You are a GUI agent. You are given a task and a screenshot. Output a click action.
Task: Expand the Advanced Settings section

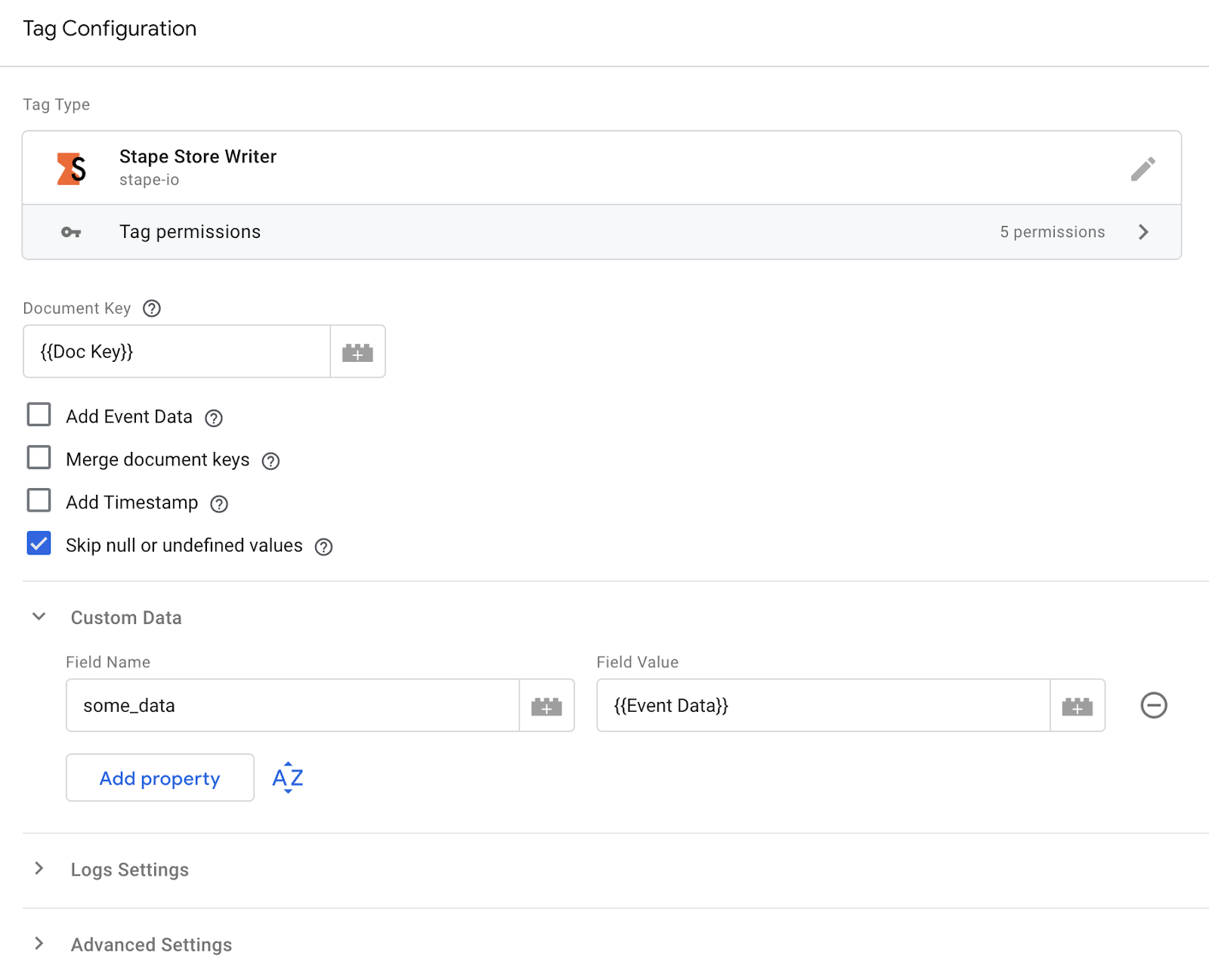39,944
